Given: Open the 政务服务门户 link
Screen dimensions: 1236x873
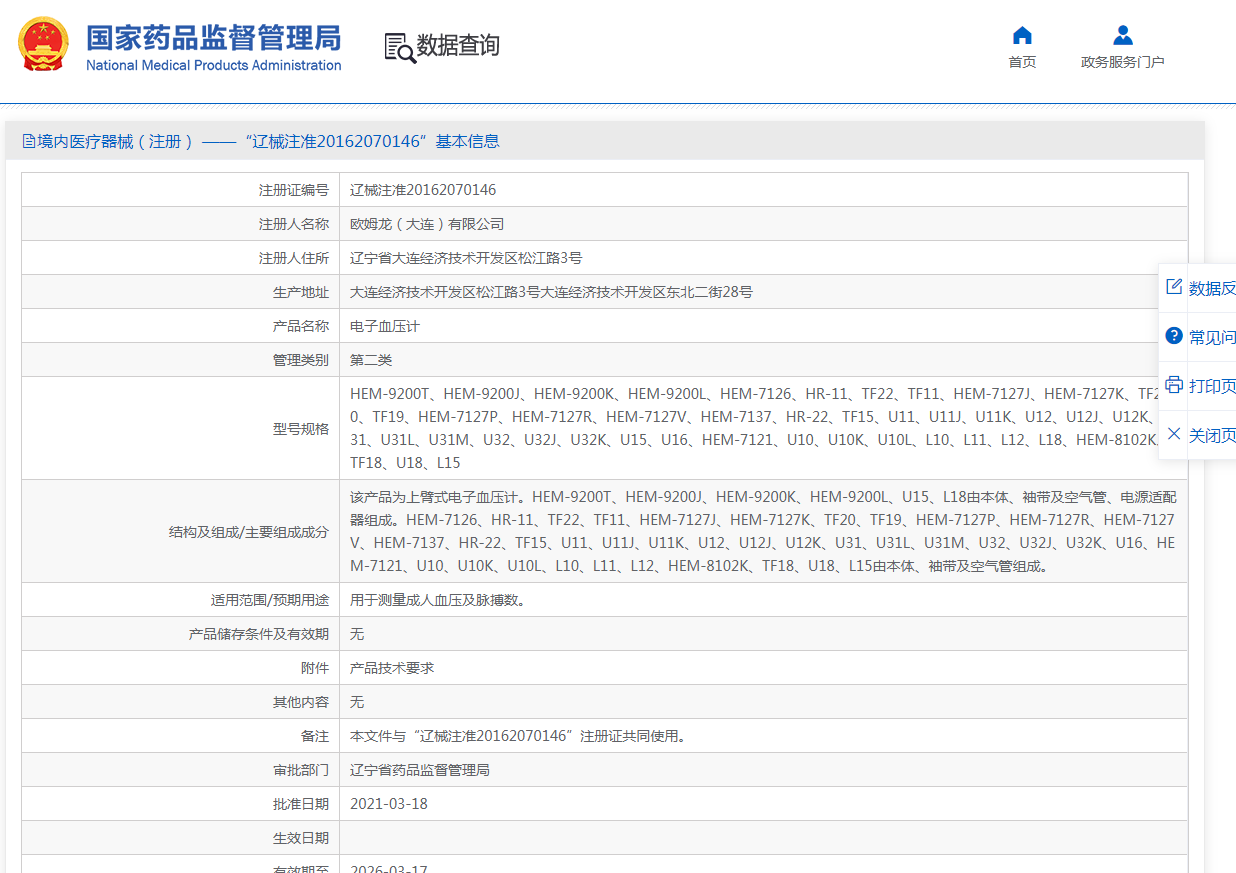Looking at the screenshot, I should pyautogui.click(x=1123, y=62).
